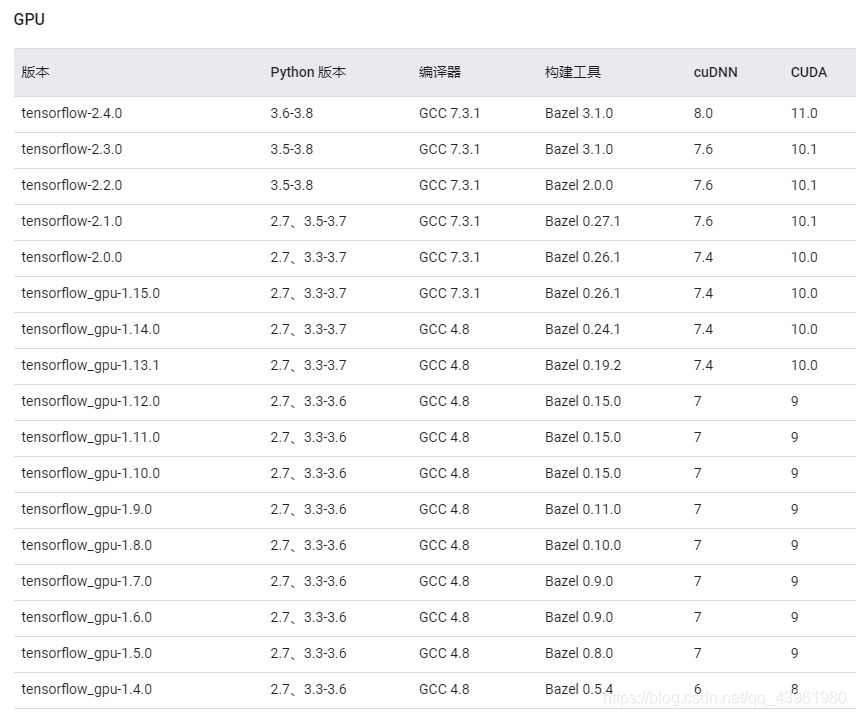Screen dimensions: 856x716
Task: Select the tensorflow_gpu-1.8.0 cell
Action: tap(86, 546)
